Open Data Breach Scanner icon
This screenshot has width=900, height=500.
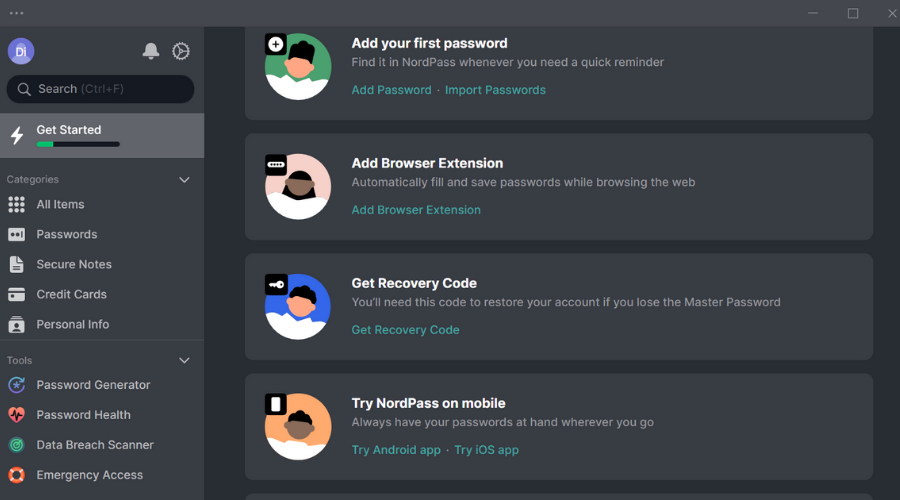click(17, 445)
